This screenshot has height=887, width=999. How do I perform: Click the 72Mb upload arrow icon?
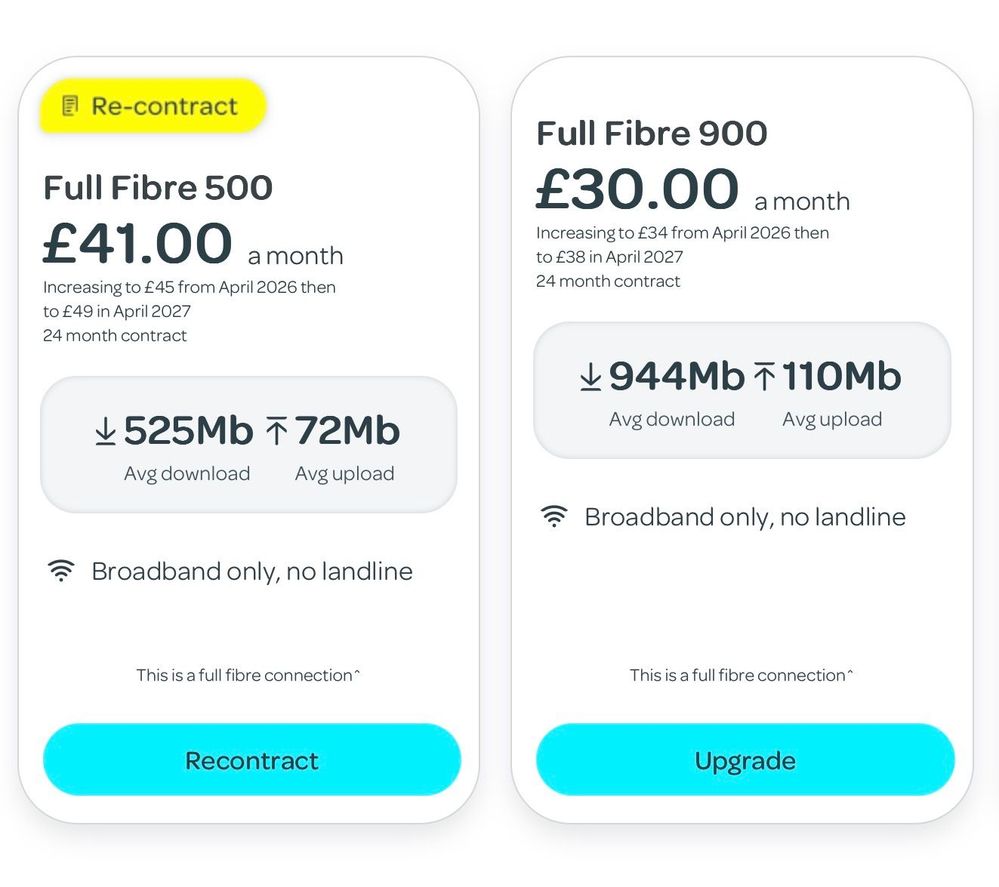coord(277,431)
